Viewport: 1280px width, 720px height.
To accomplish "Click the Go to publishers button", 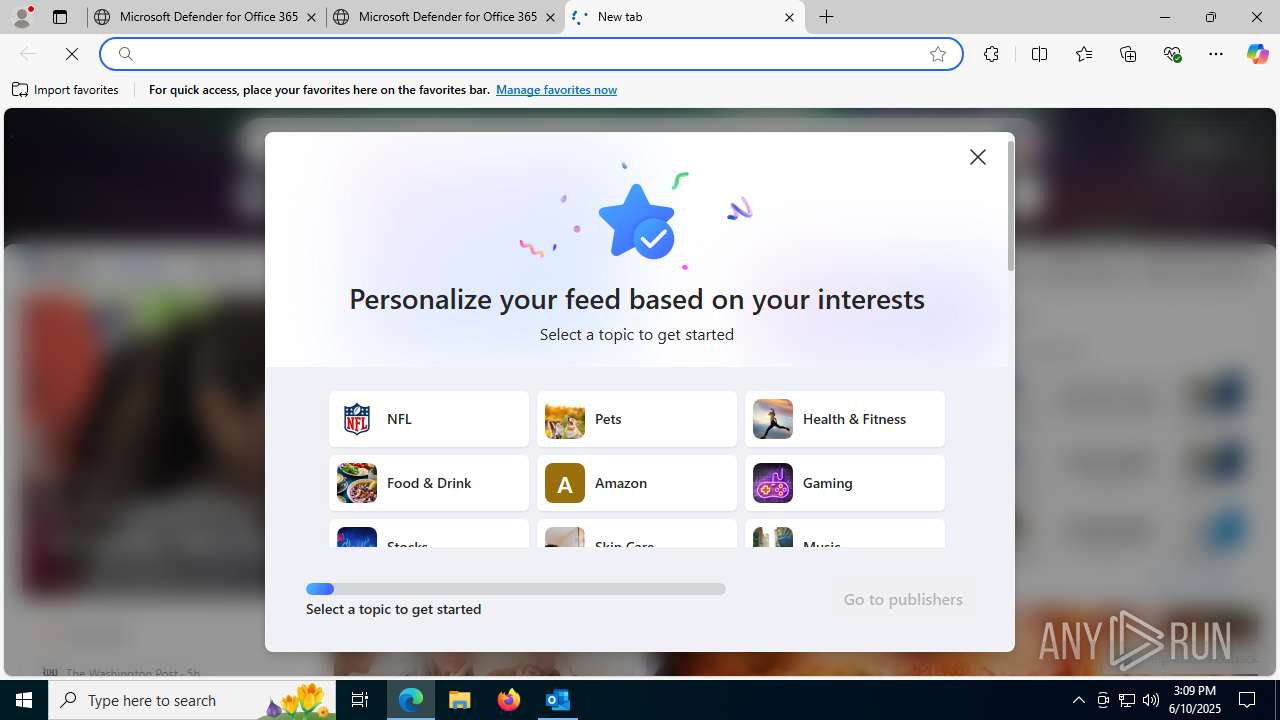I will pyautogui.click(x=903, y=599).
